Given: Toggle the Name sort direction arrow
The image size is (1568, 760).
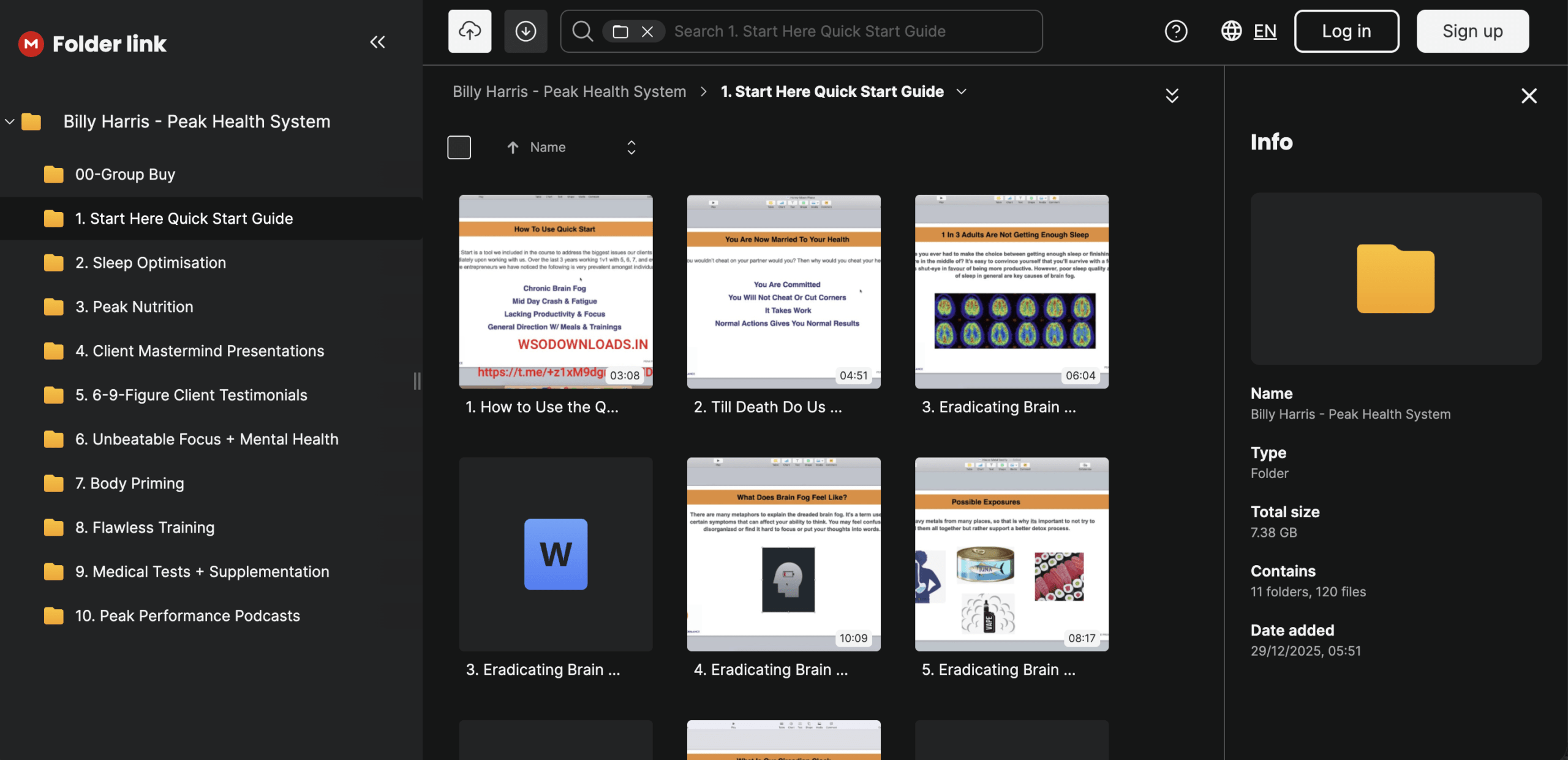Looking at the screenshot, I should [x=513, y=147].
